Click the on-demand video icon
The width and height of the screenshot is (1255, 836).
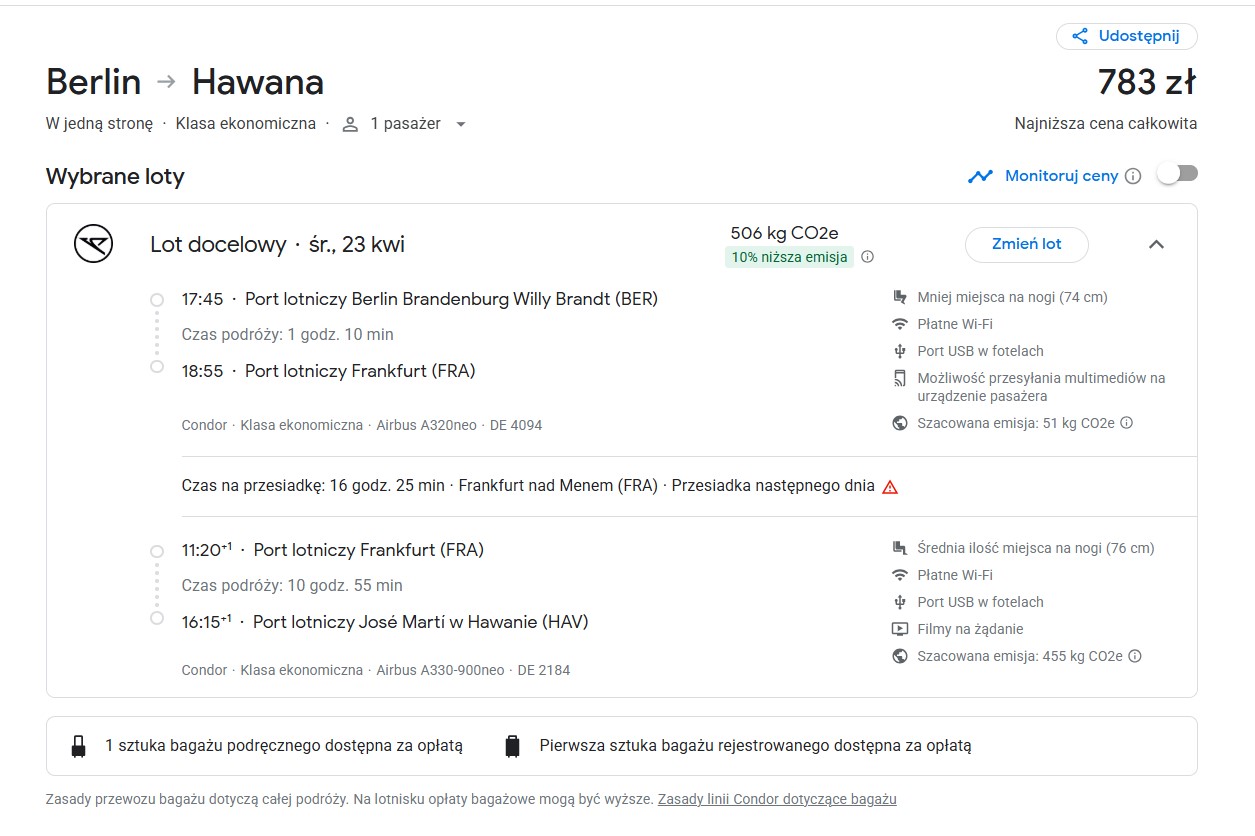pos(900,629)
